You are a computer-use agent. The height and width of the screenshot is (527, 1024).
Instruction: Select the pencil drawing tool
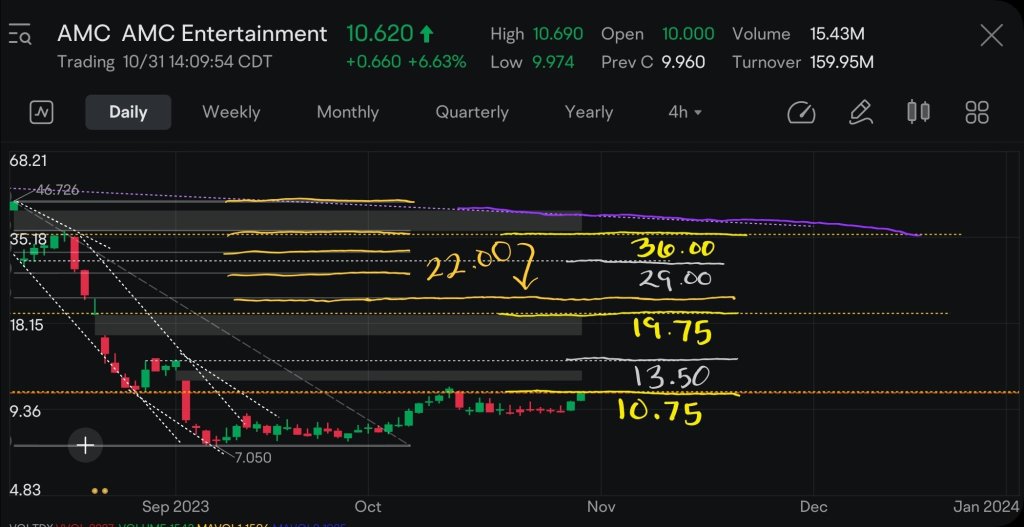pyautogui.click(x=861, y=112)
